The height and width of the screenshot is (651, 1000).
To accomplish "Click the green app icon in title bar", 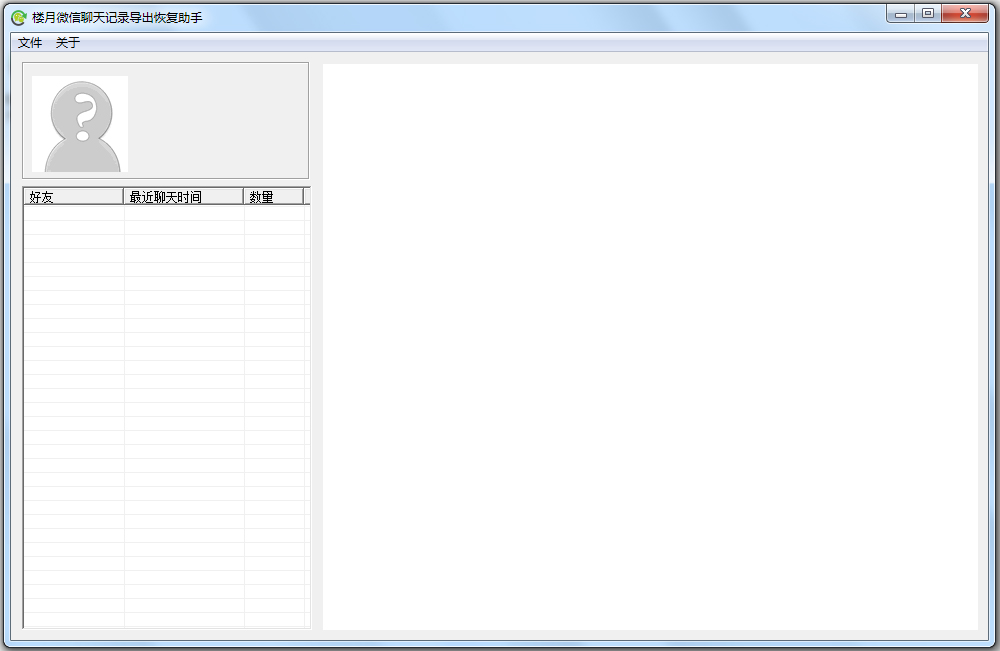I will point(18,17).
